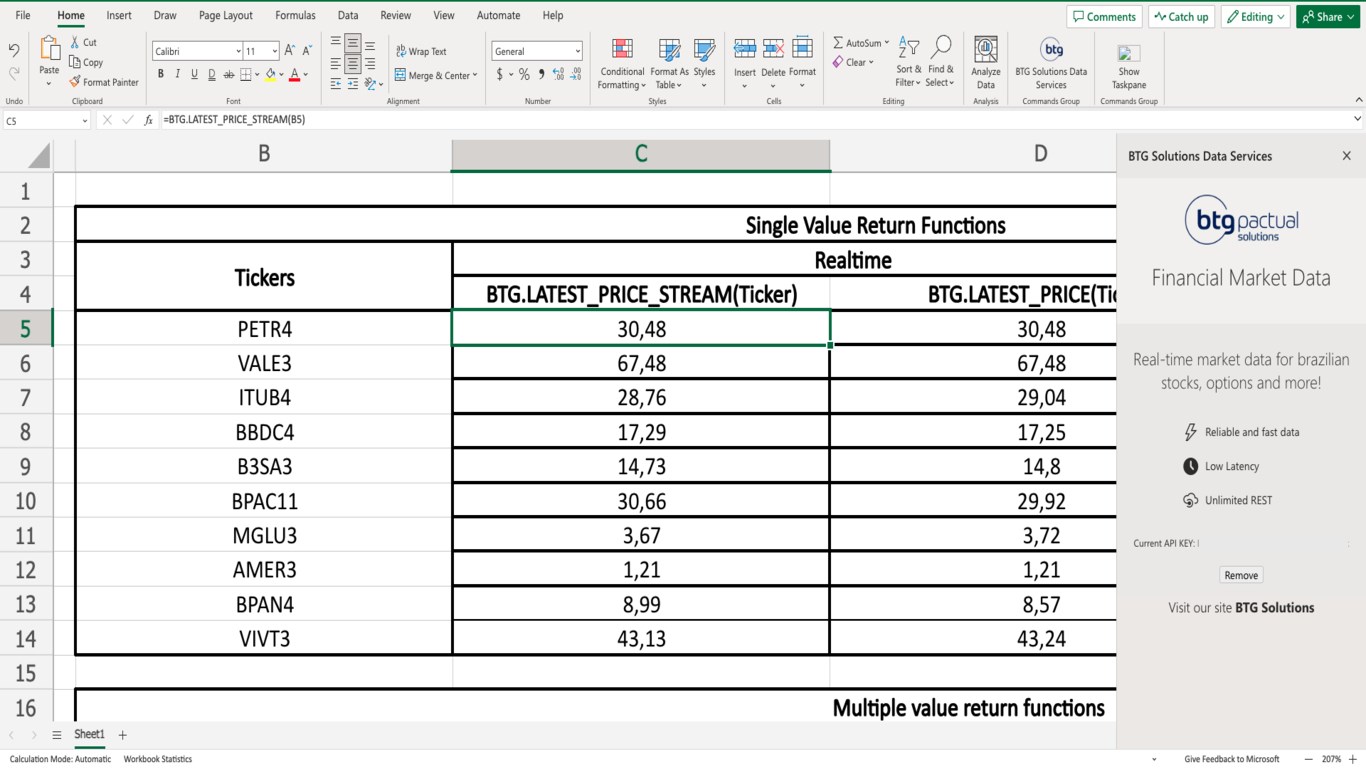Click the Show Taskpane command

pyautogui.click(x=1129, y=66)
